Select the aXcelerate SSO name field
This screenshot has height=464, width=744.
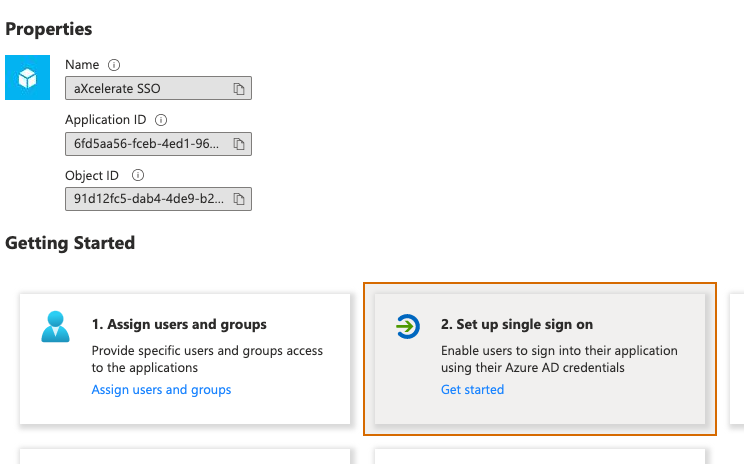tap(150, 89)
